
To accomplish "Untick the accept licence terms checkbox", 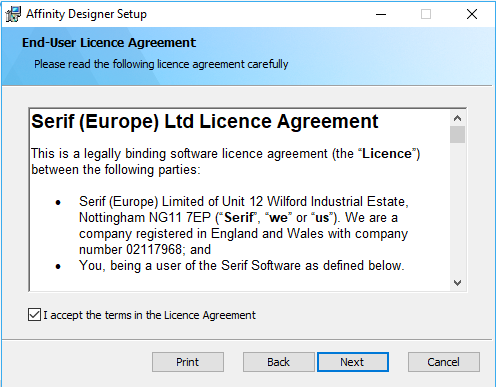I will pyautogui.click(x=34, y=315).
